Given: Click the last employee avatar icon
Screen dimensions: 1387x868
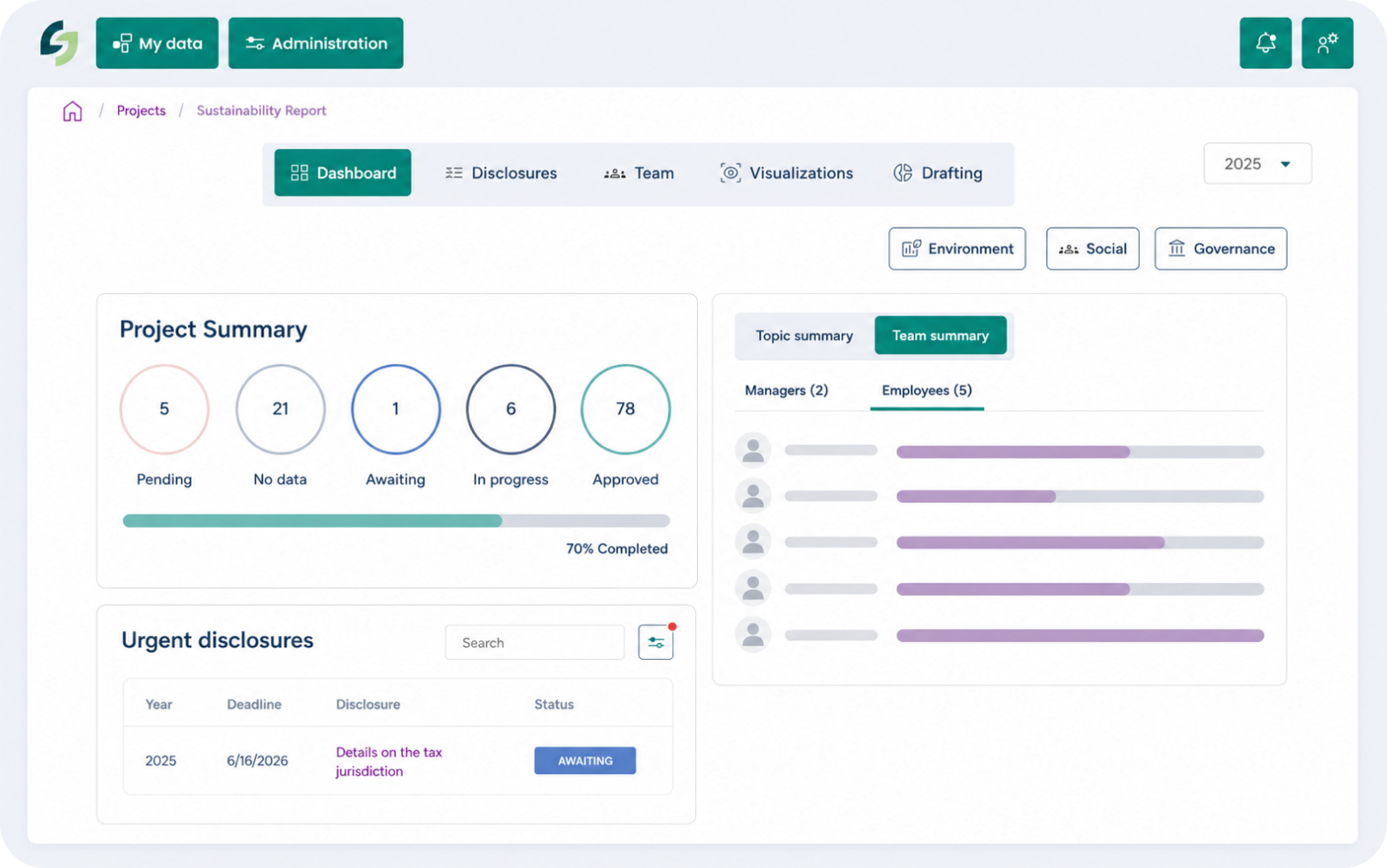Looking at the screenshot, I should pos(753,634).
